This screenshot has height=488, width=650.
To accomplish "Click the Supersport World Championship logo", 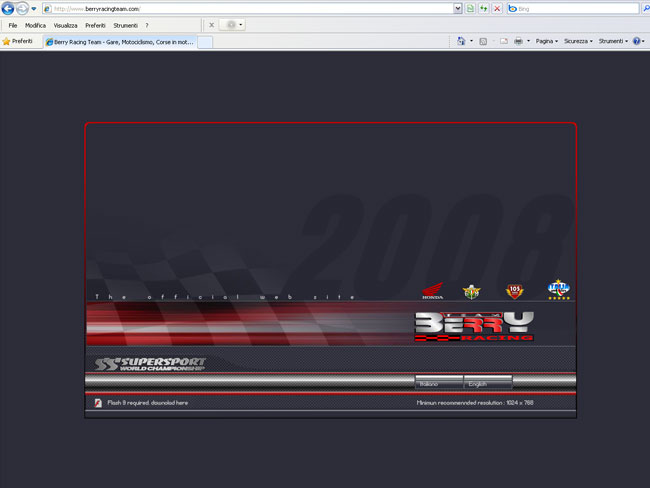I will coord(150,364).
